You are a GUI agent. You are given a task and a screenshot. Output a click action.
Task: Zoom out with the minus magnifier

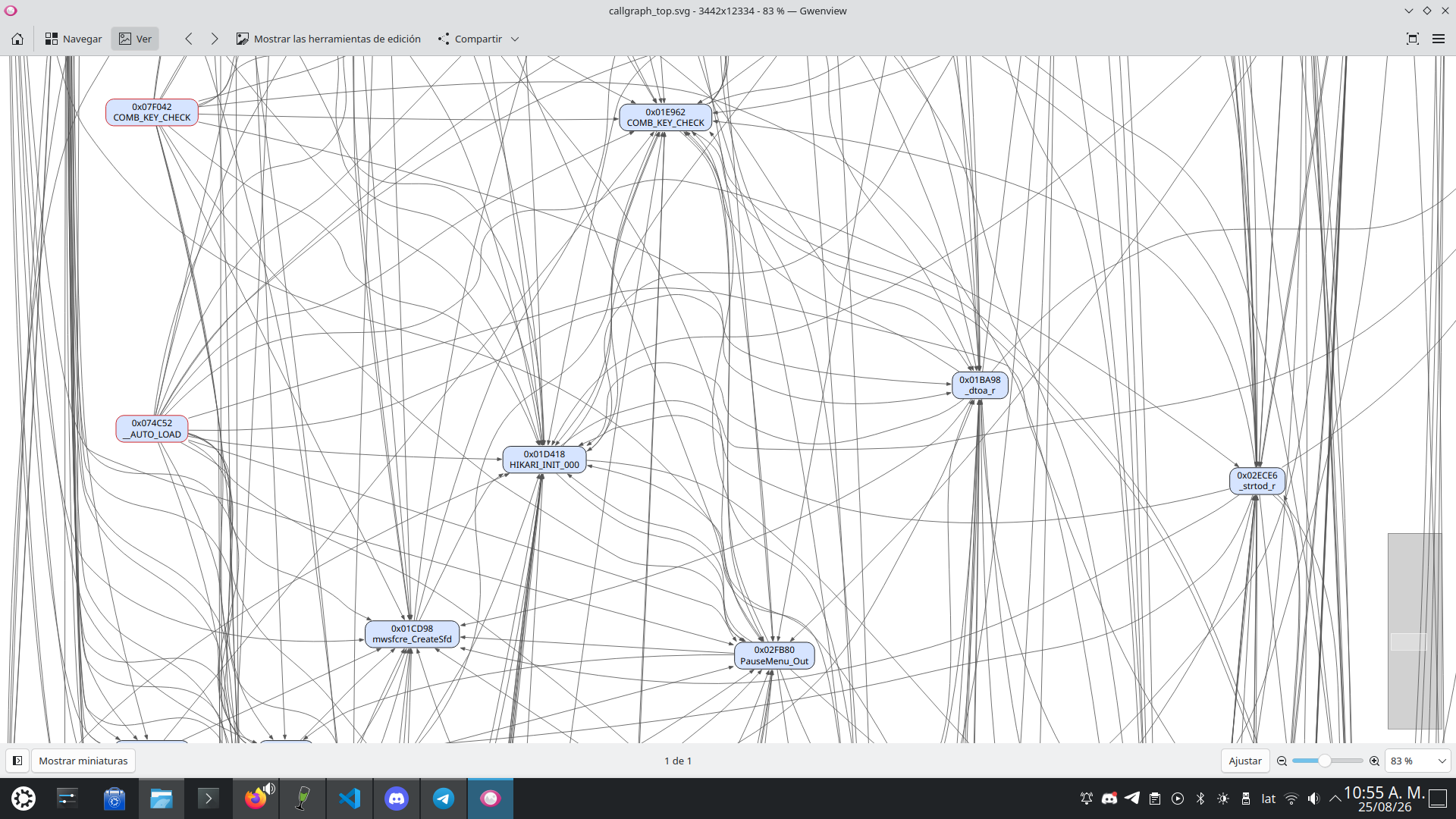pos(1282,761)
